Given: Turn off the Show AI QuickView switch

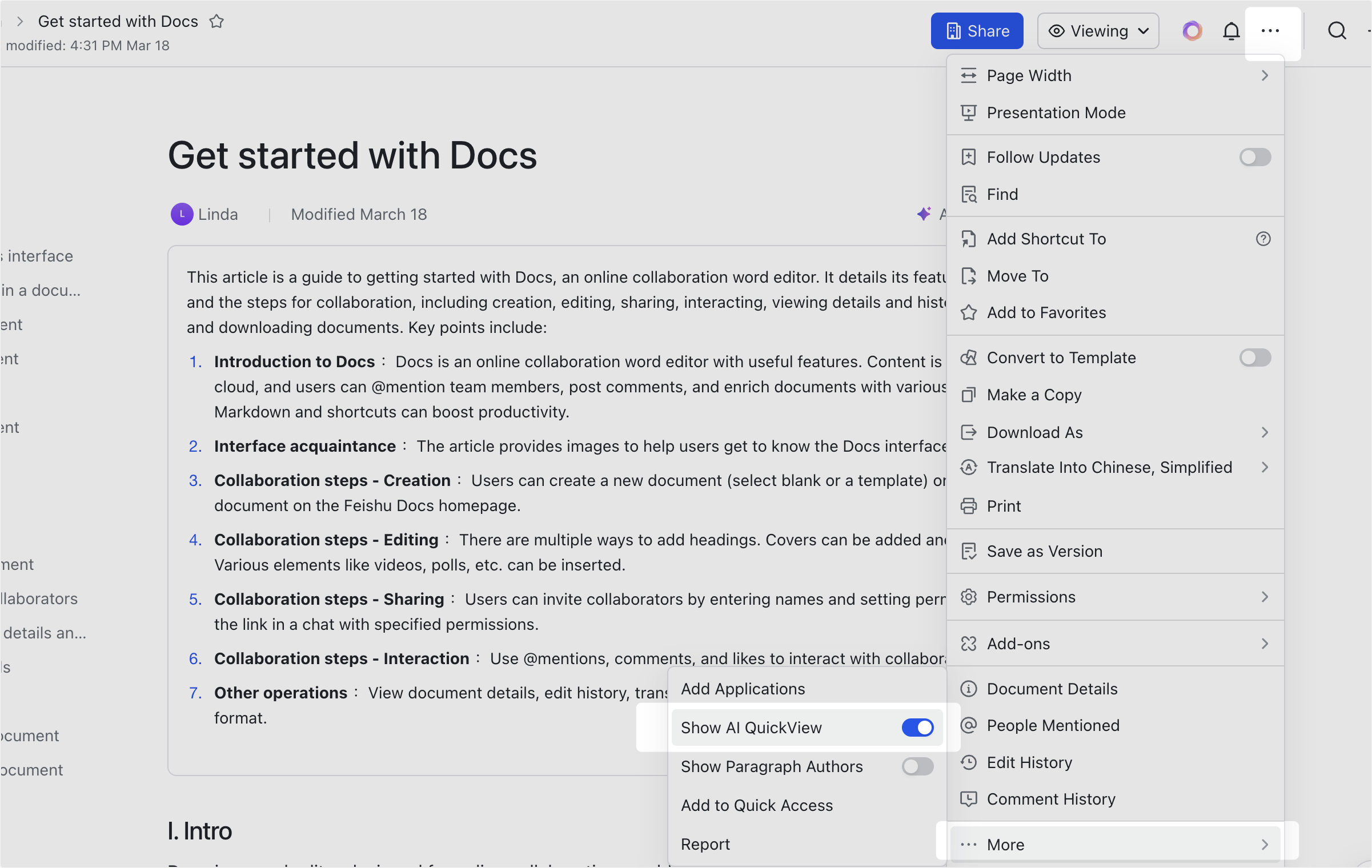Looking at the screenshot, I should tap(917, 728).
